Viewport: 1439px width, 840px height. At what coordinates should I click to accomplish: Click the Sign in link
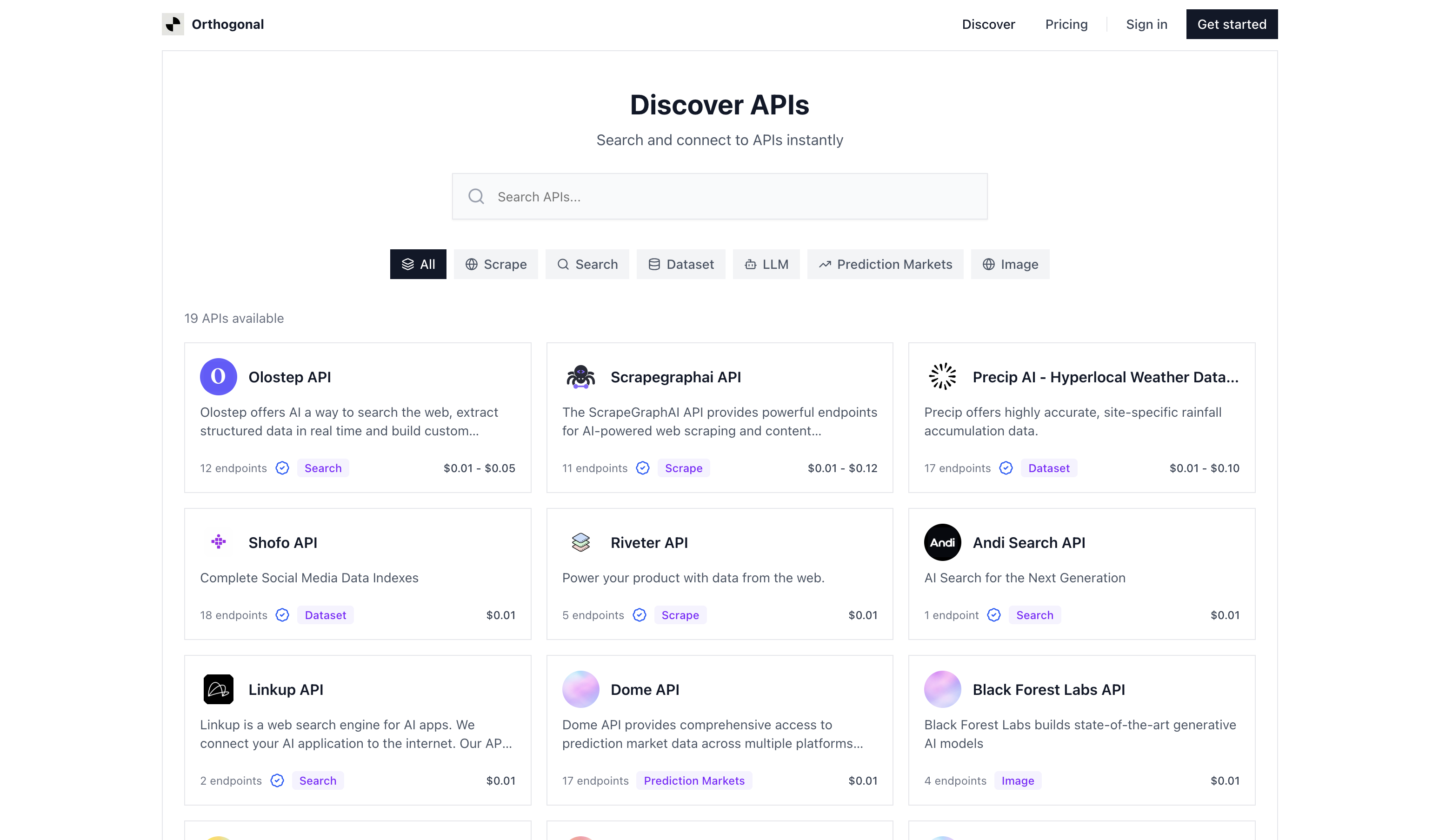pos(1146,24)
